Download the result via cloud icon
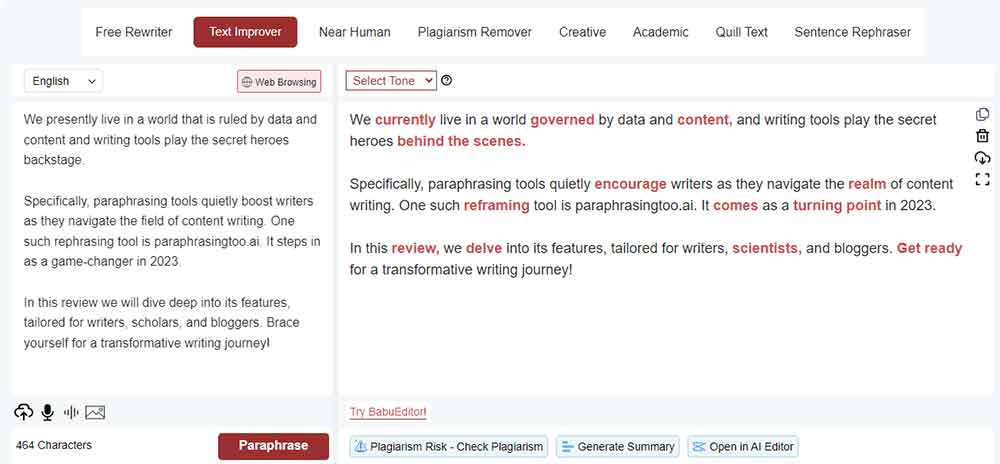The width and height of the screenshot is (1000, 464). tap(982, 158)
